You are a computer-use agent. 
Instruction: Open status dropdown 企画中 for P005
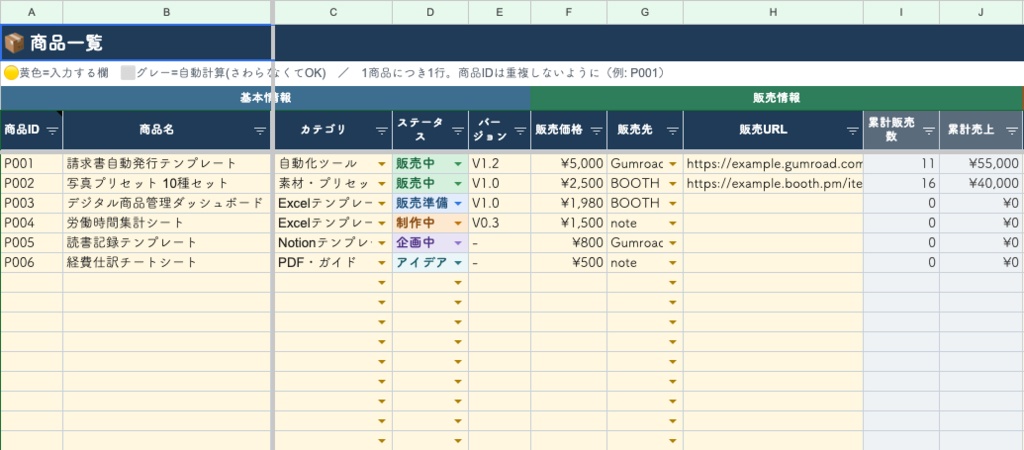coord(458,243)
